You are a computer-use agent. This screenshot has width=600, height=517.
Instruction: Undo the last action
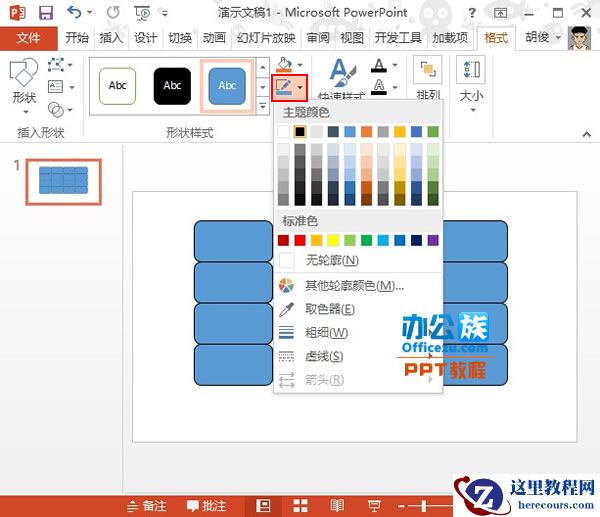tap(74, 12)
